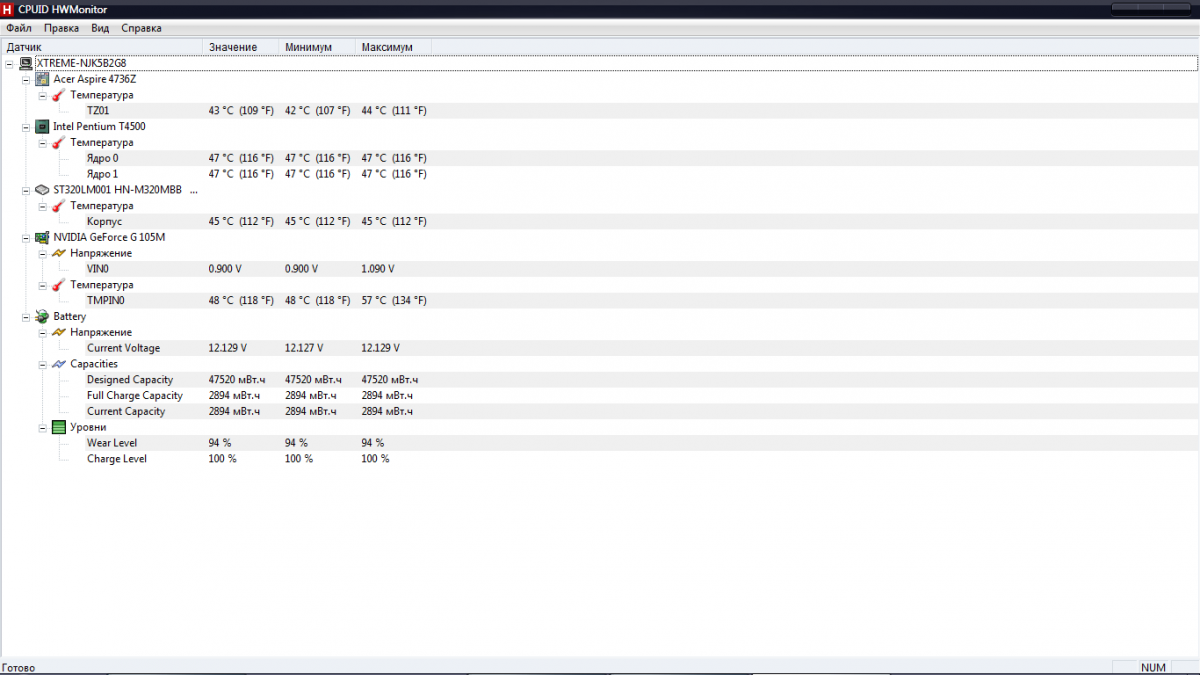Select the TMPIN0 temperature row
The width and height of the screenshot is (1200, 675).
pos(106,301)
